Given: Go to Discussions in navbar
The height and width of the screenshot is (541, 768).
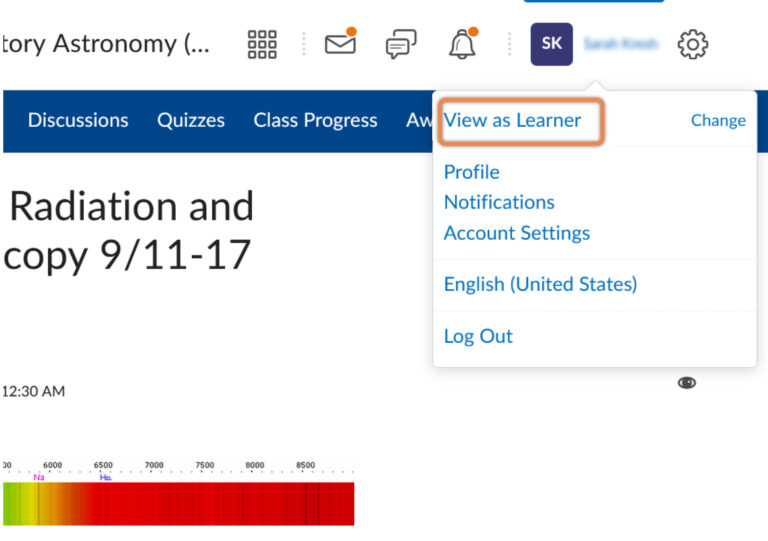Looking at the screenshot, I should [x=78, y=120].
